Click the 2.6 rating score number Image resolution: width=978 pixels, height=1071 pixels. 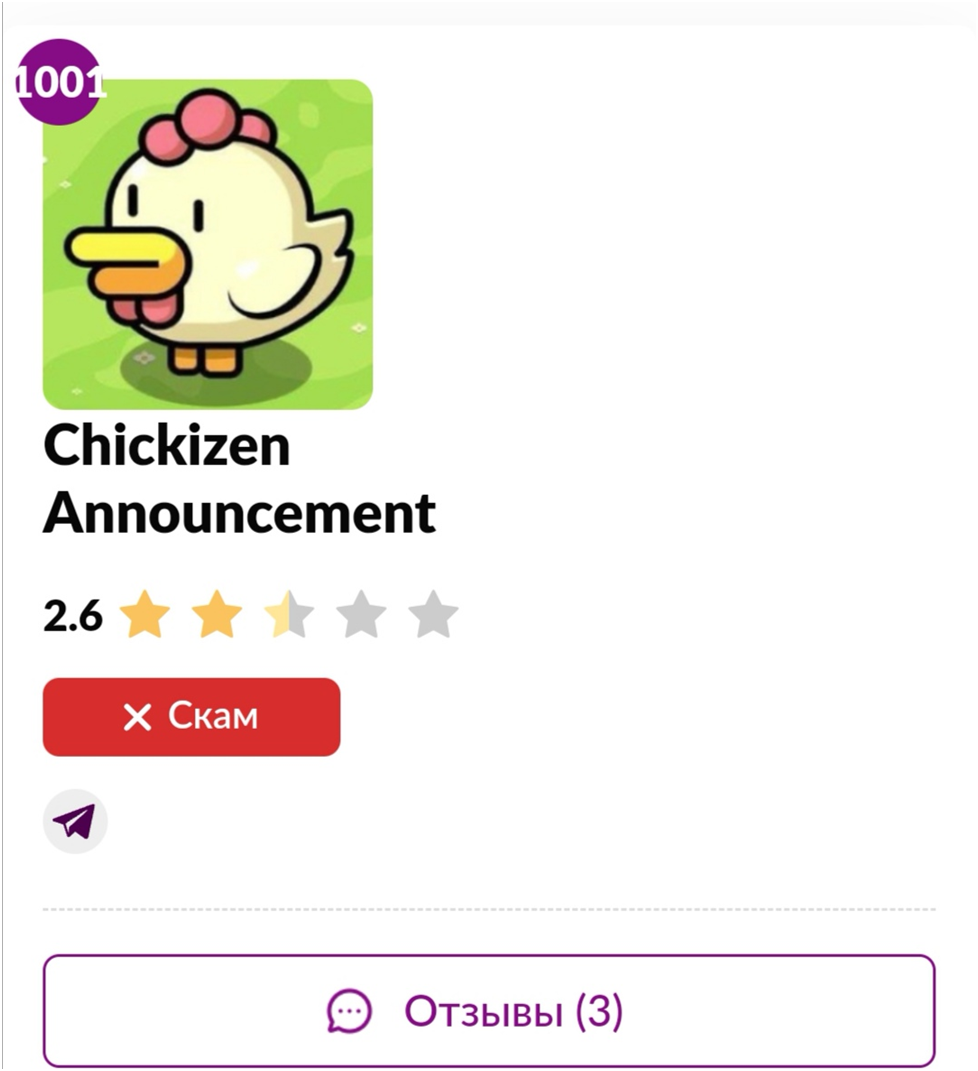pos(72,615)
